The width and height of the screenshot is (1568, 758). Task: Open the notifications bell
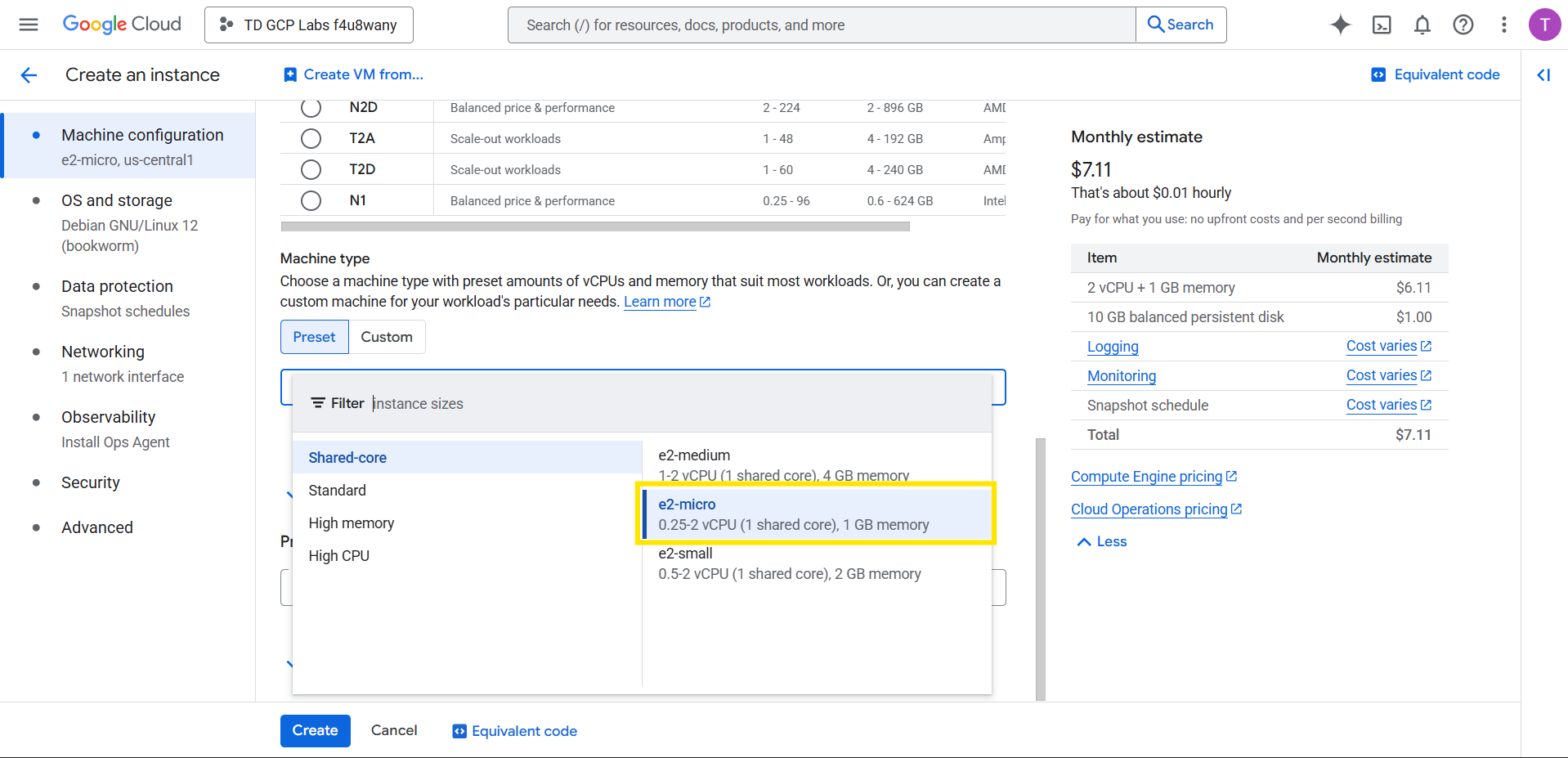(x=1422, y=25)
